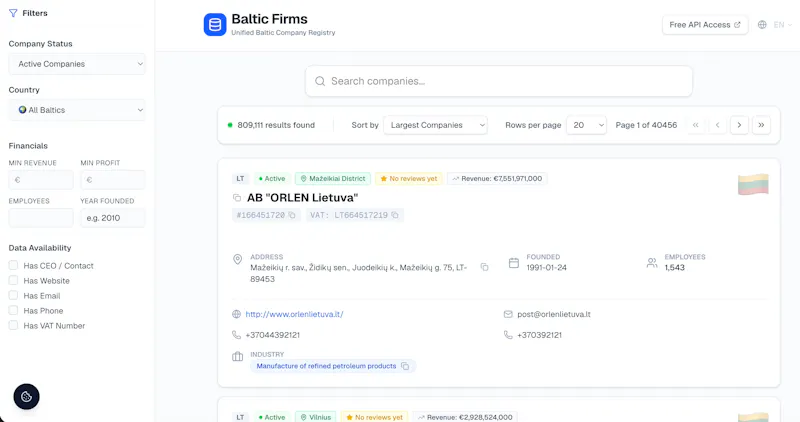
Task: Open Company Status Active Companies dropdown
Action: point(77,64)
